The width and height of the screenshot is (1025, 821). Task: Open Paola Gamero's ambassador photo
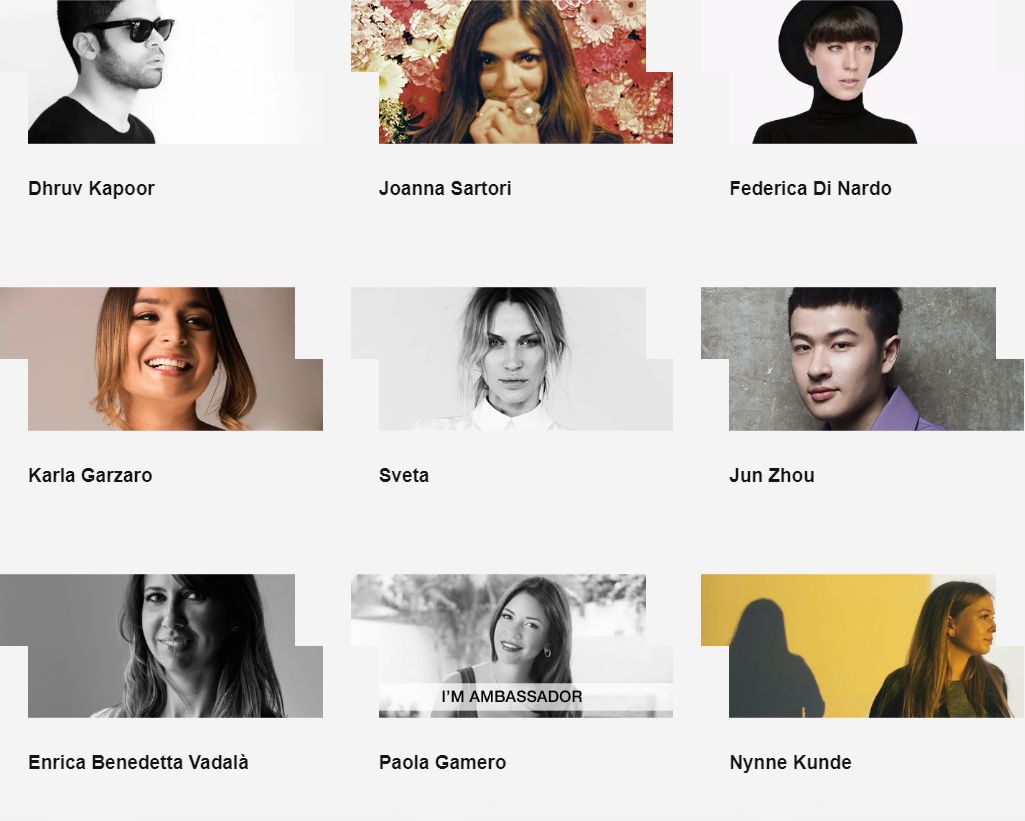tap(512, 646)
